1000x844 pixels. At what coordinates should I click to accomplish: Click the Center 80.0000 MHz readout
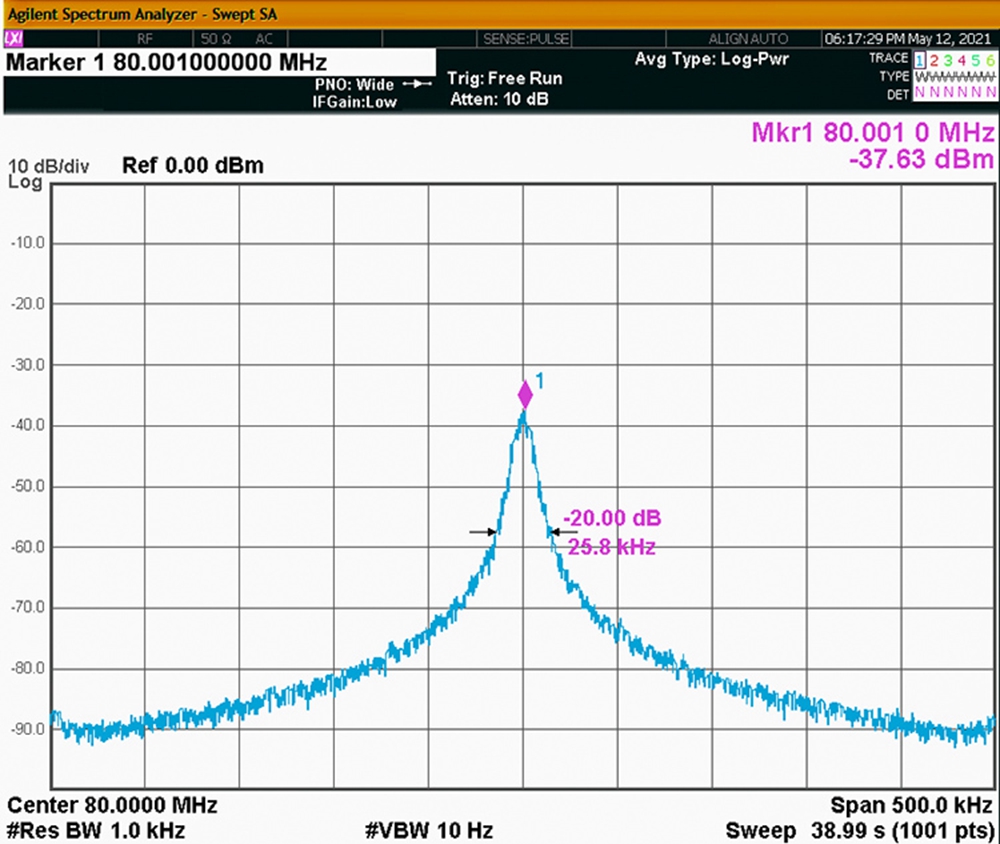[x=112, y=805]
